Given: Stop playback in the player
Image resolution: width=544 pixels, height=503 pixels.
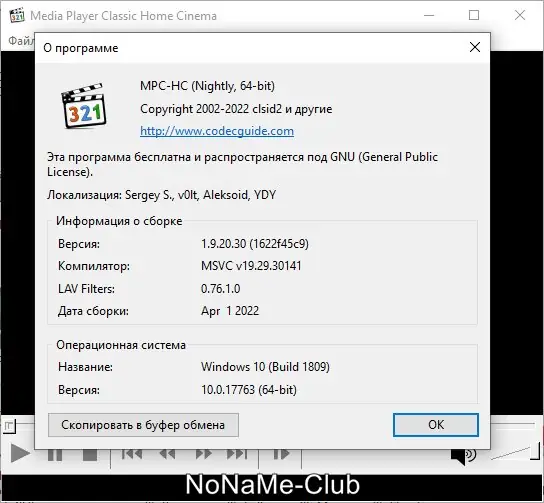Looking at the screenshot, I should pos(90,454).
